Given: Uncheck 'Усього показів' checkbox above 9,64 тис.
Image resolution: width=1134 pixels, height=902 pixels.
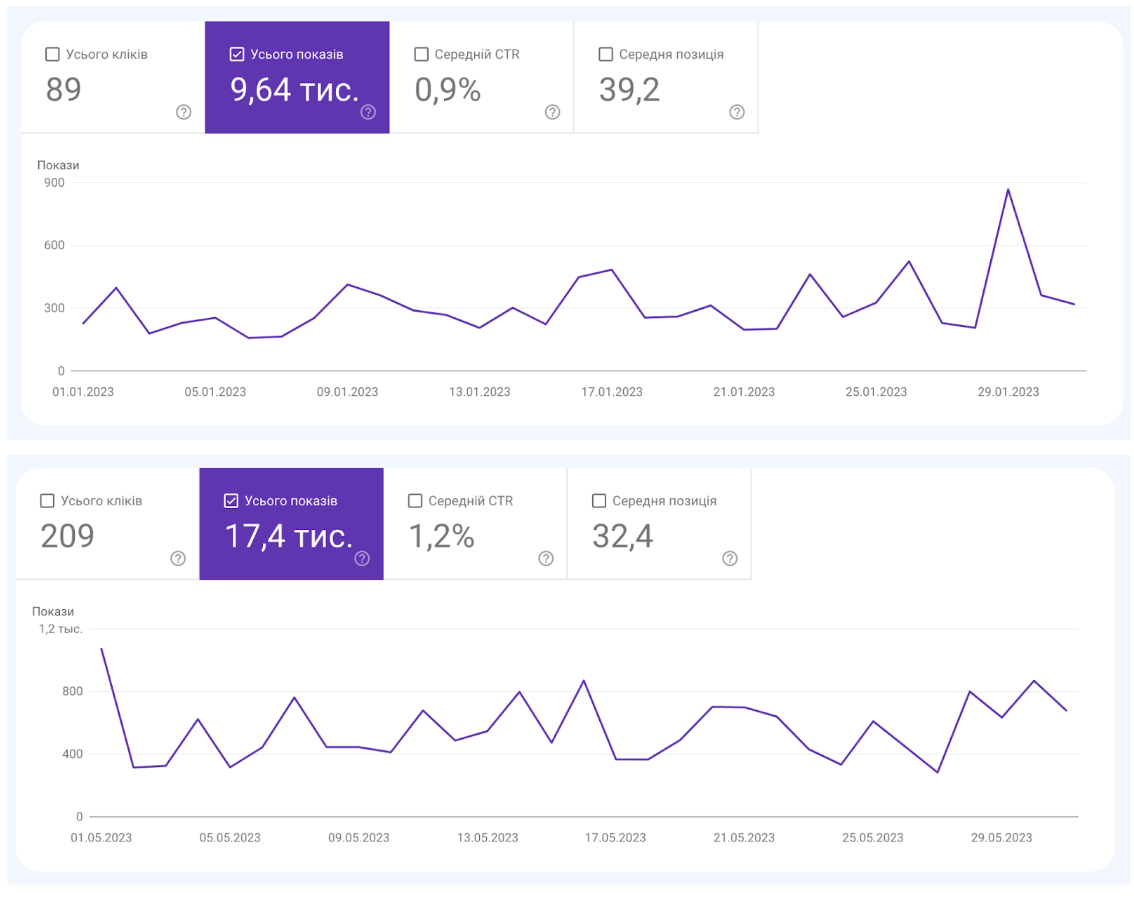Looking at the screenshot, I should click(x=237, y=54).
